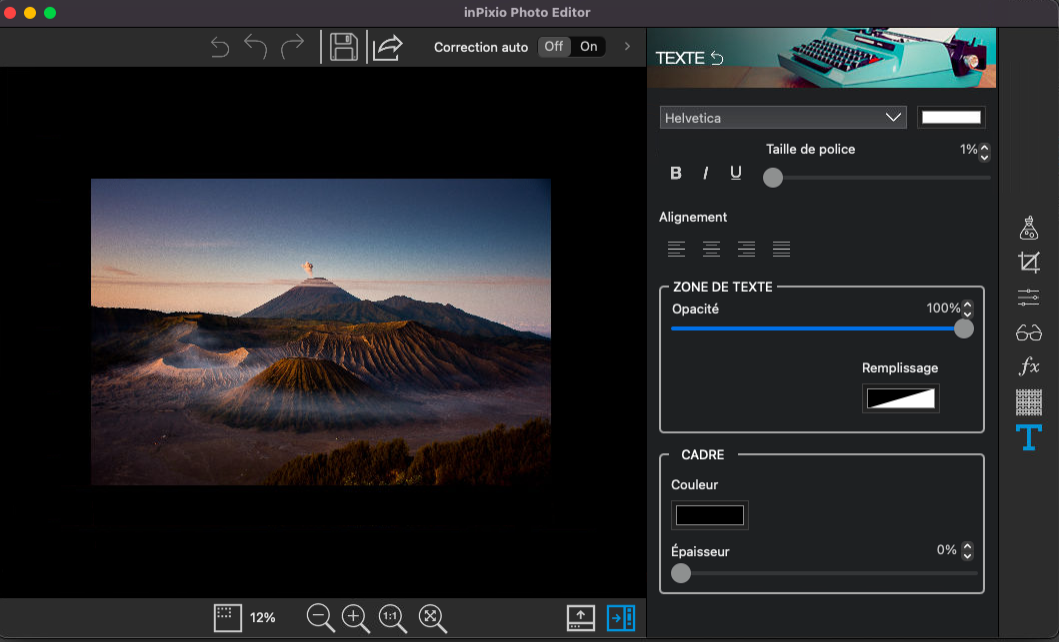Click the TEXTE back arrow header
This screenshot has height=642, width=1059.
pyautogui.click(x=717, y=58)
